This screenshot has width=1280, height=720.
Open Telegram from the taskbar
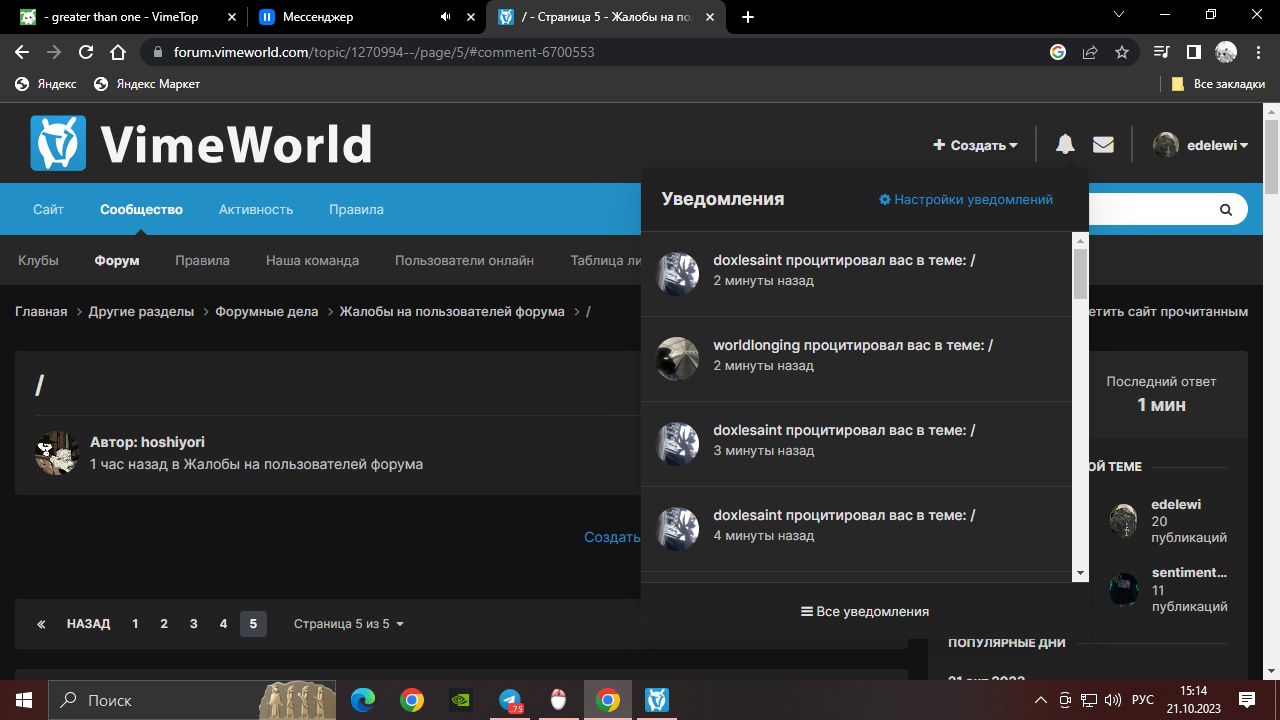[510, 700]
